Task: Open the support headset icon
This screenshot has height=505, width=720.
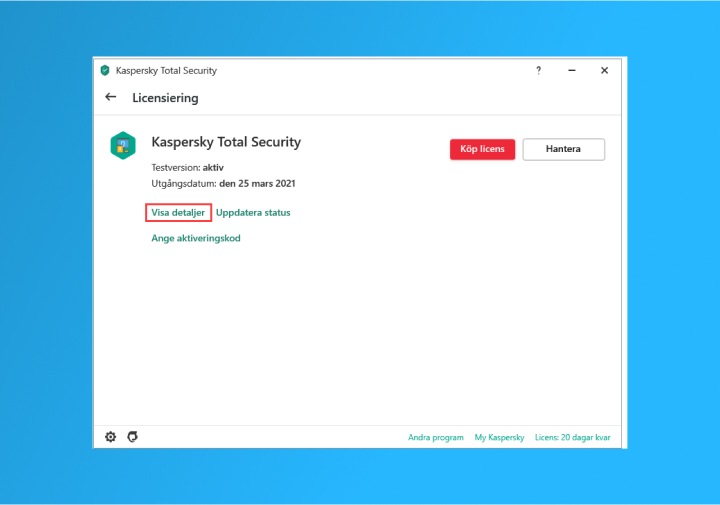Action: click(x=133, y=437)
